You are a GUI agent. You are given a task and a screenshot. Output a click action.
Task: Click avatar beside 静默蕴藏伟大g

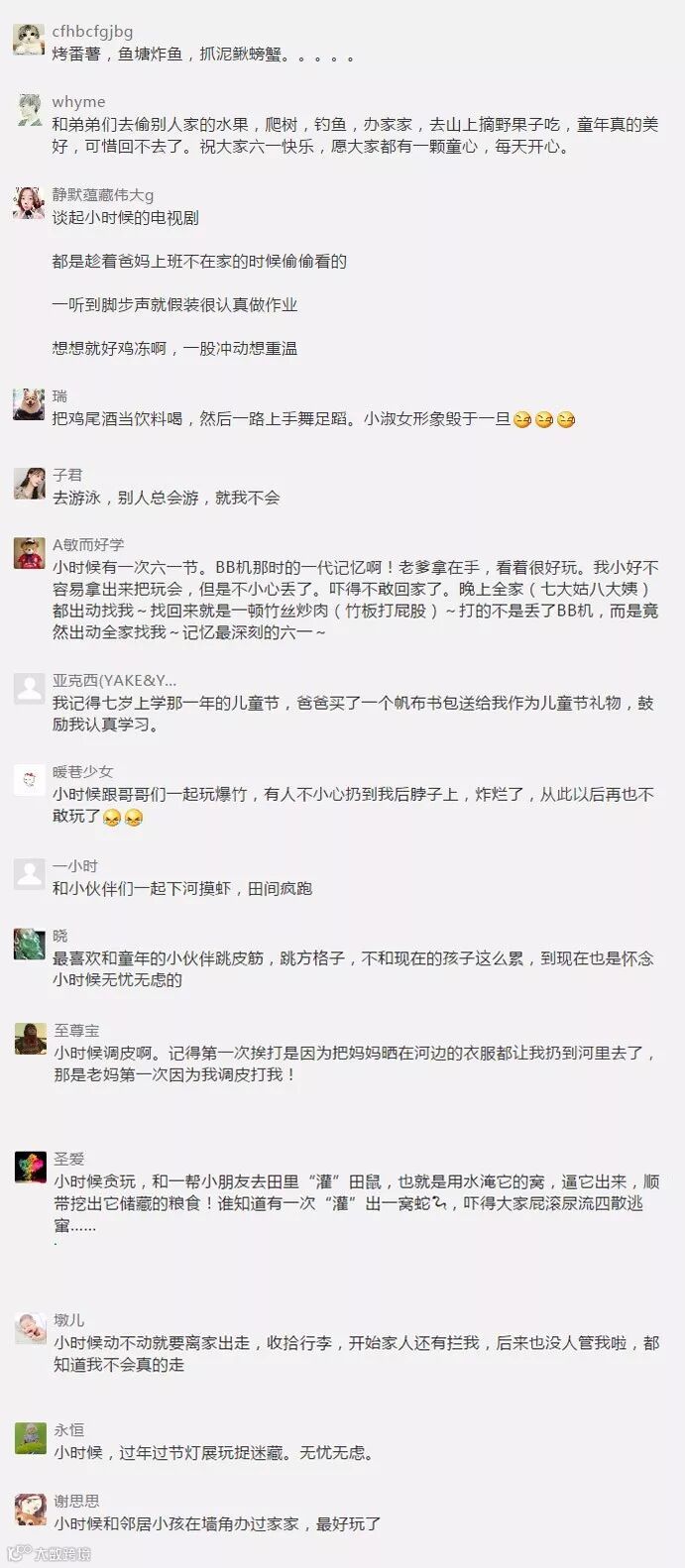pos(29,203)
